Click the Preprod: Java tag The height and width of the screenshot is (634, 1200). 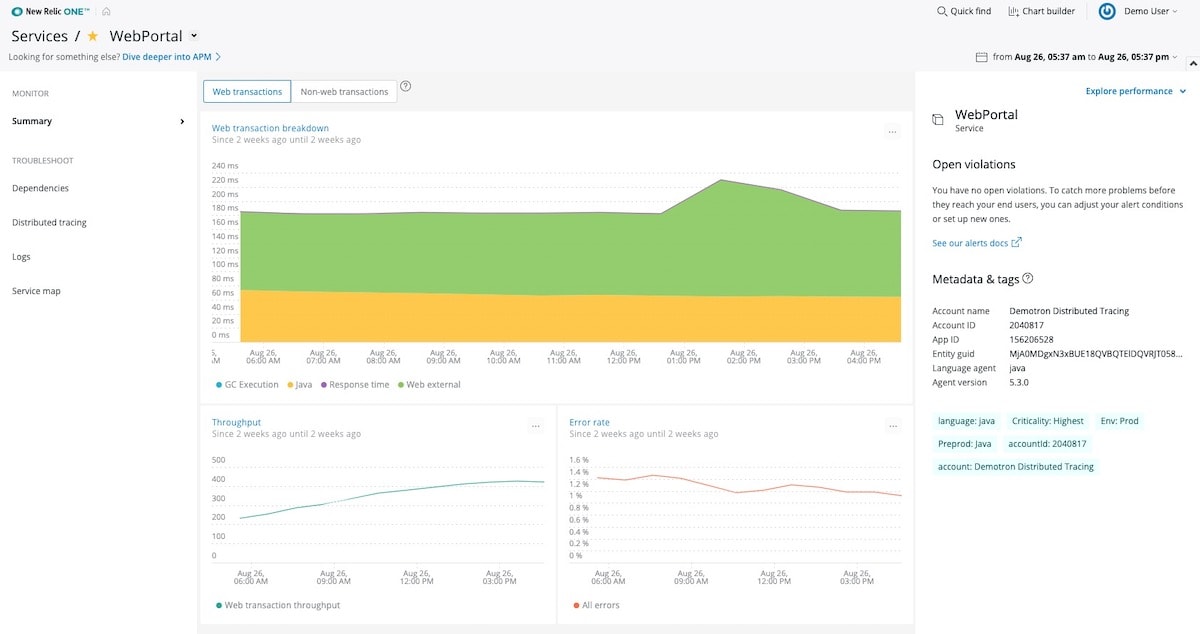click(x=965, y=444)
